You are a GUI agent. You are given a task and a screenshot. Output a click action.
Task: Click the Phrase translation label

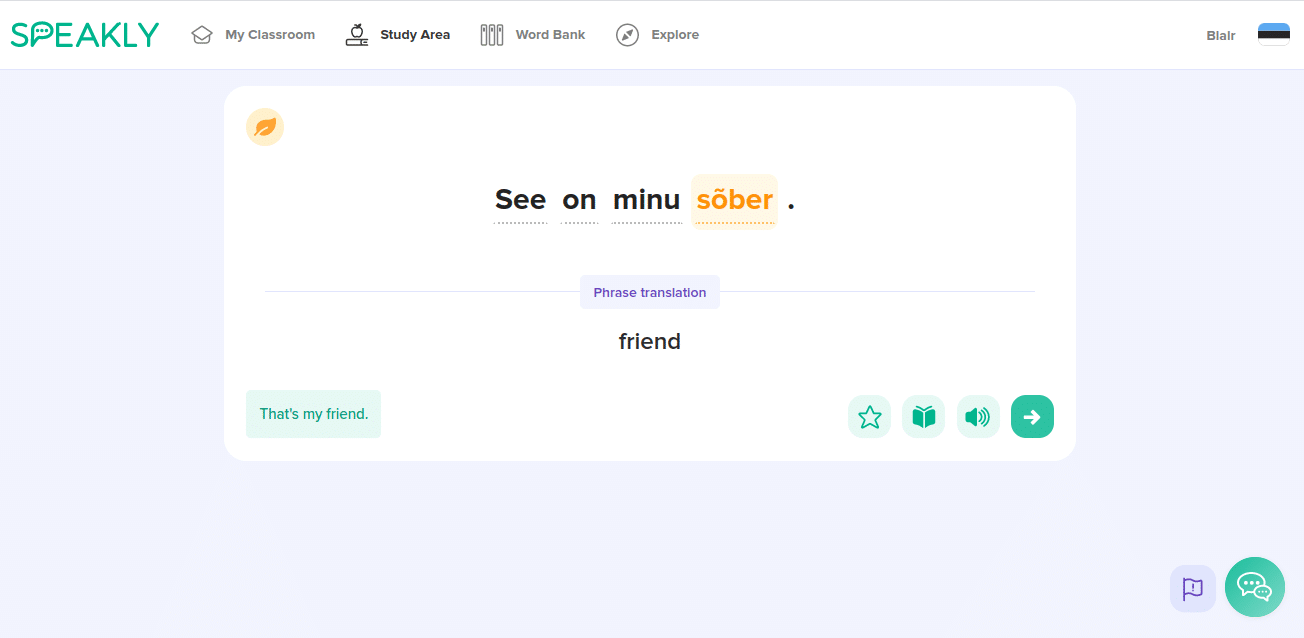650,293
